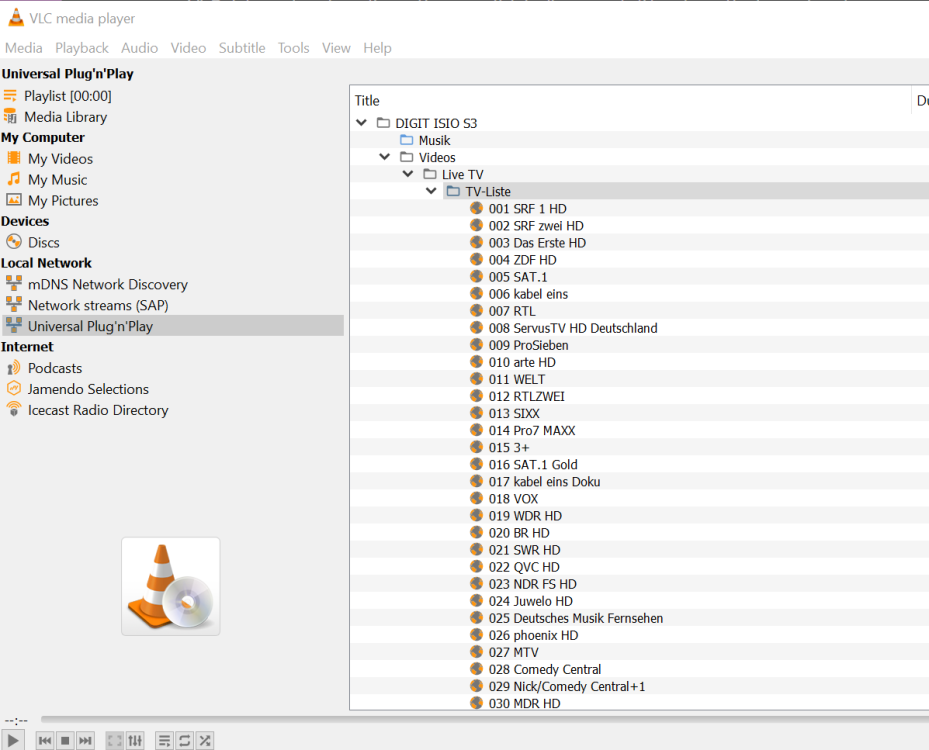Click VLC cone album art thumbnail

[x=171, y=586]
